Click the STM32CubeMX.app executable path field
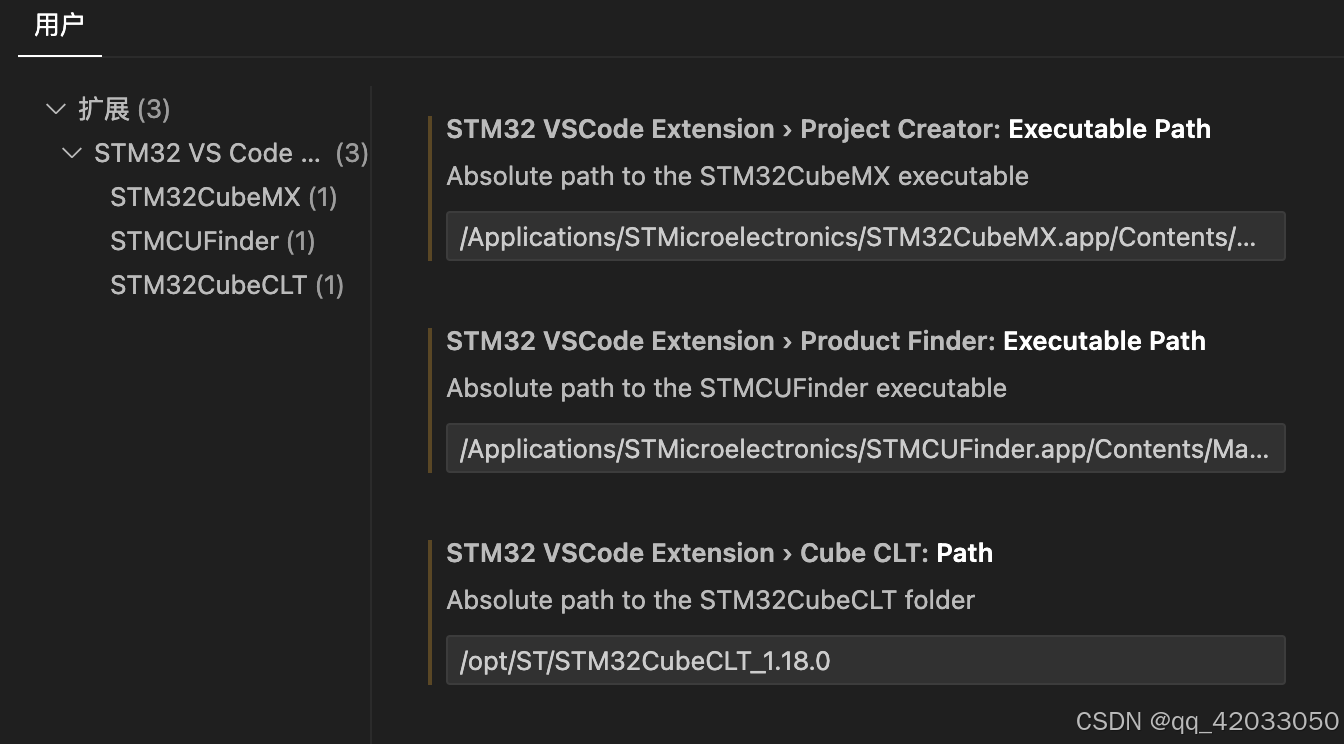1344x744 pixels. click(x=865, y=236)
